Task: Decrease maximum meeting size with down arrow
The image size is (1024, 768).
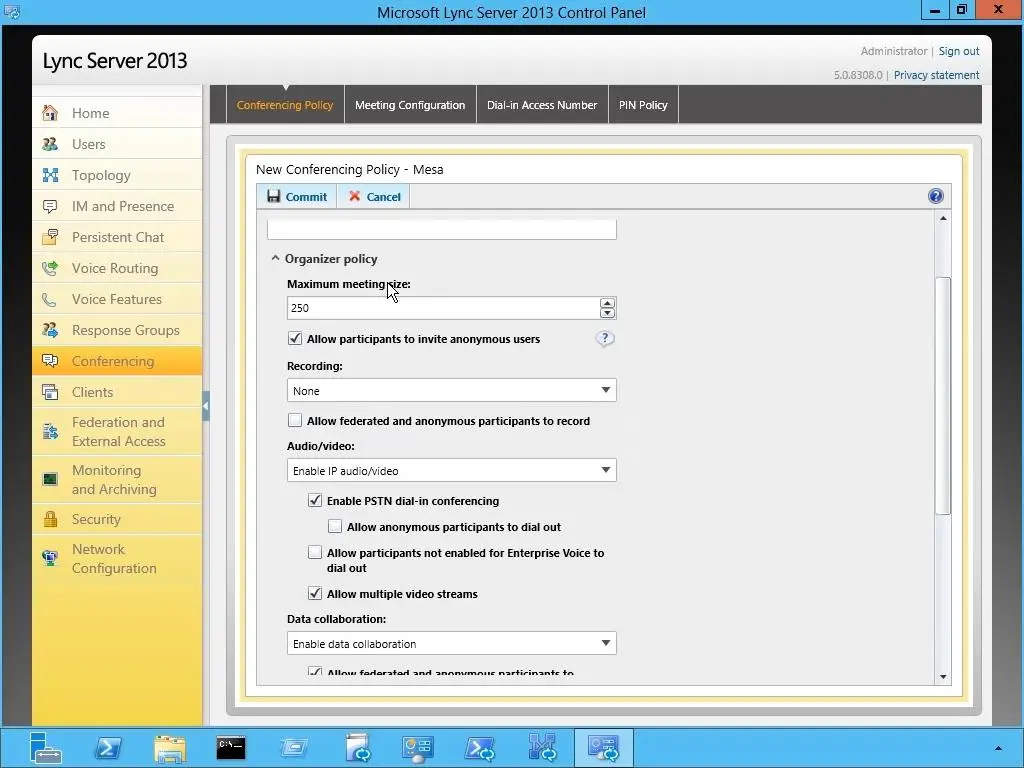Action: 607,313
